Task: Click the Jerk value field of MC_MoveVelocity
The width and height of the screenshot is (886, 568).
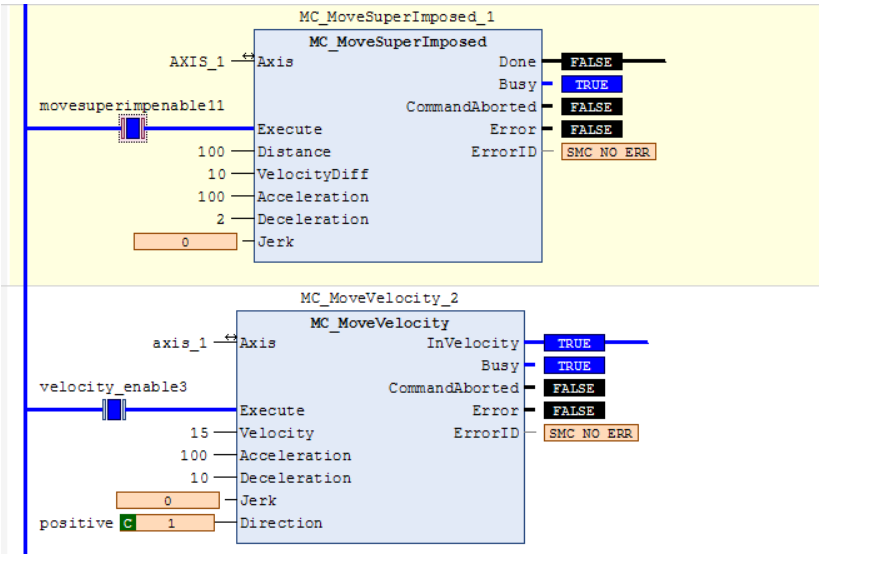Action: click(x=168, y=500)
